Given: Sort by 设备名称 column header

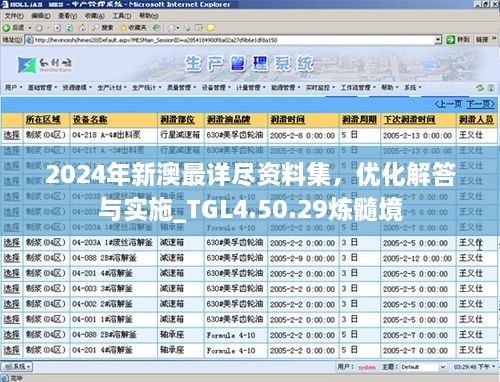Looking at the screenshot, I should 90,119.
